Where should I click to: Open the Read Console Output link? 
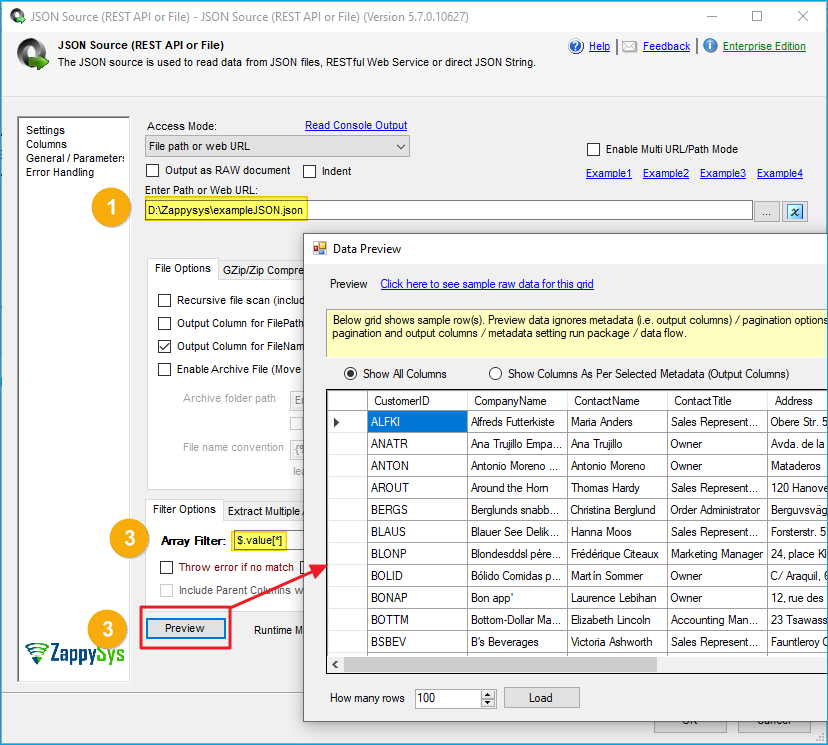click(x=356, y=125)
